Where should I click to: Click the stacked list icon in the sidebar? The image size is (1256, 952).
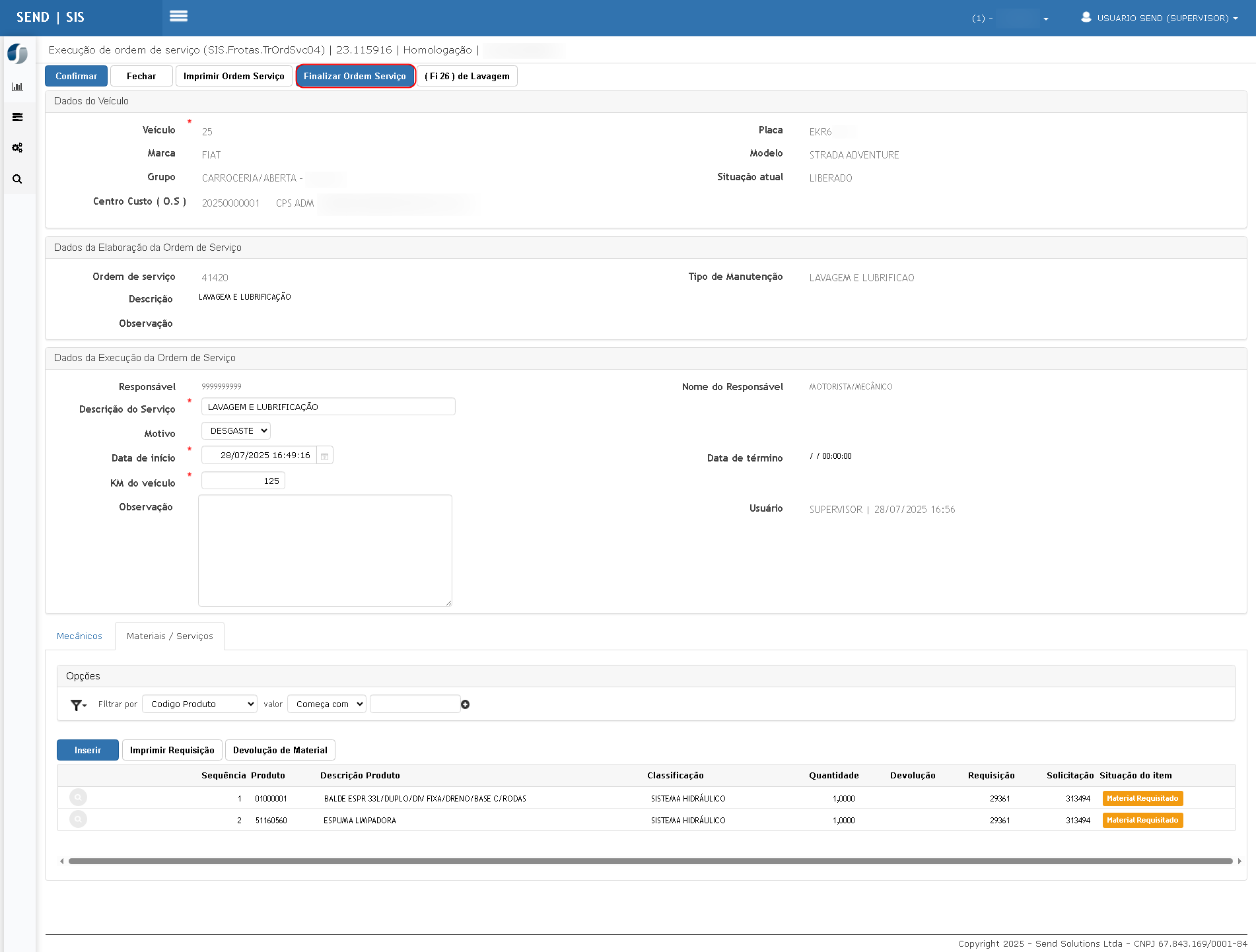18,117
